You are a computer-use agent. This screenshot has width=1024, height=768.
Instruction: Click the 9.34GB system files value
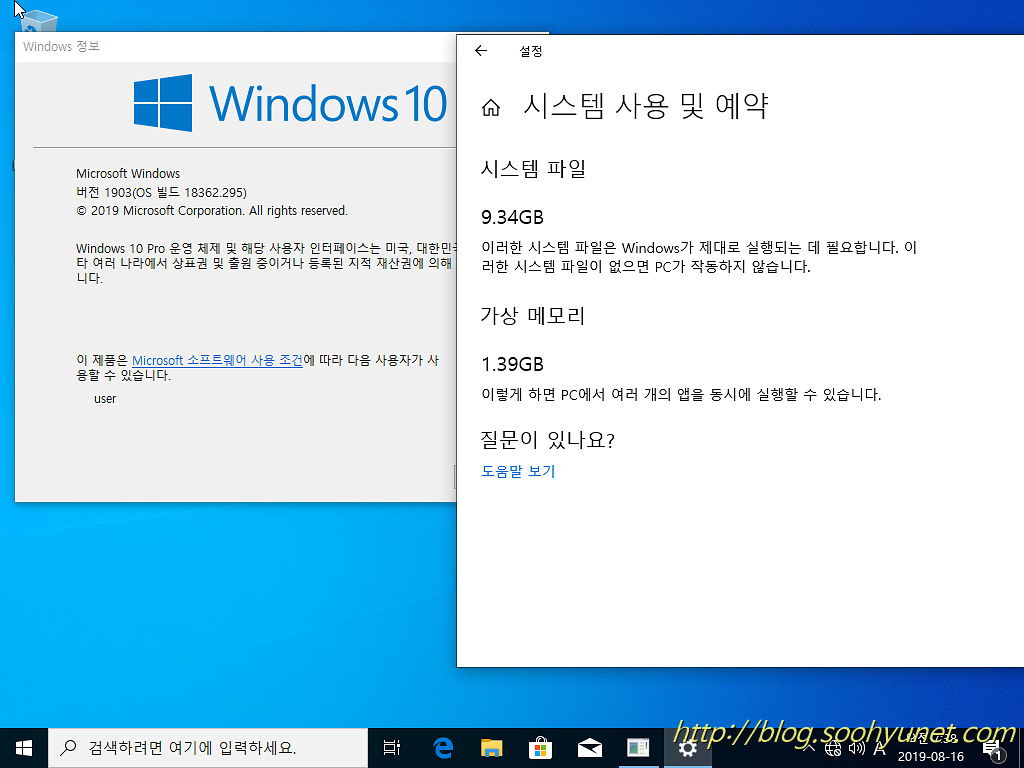click(x=513, y=217)
